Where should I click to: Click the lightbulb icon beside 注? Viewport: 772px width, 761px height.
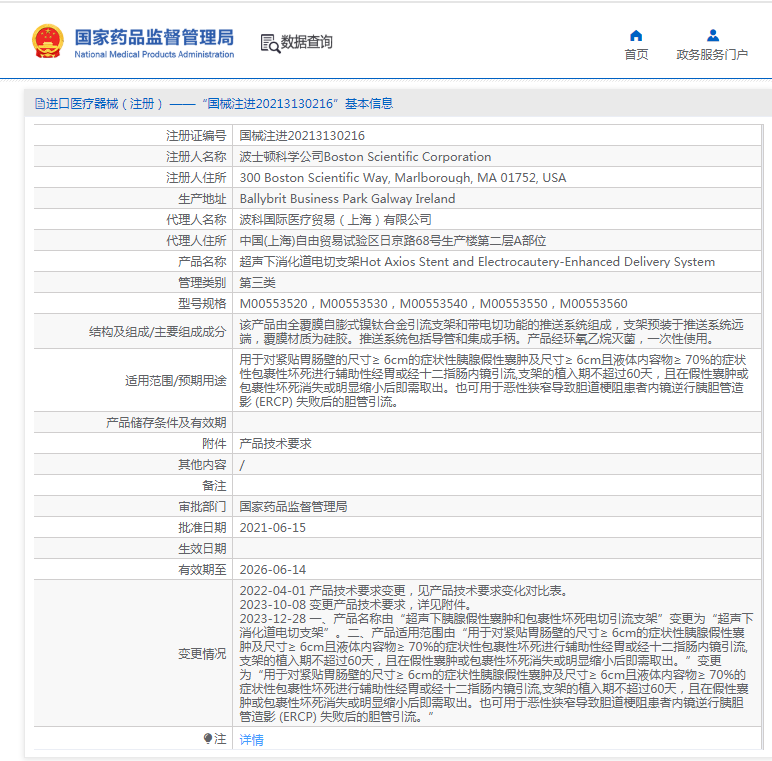[208, 738]
